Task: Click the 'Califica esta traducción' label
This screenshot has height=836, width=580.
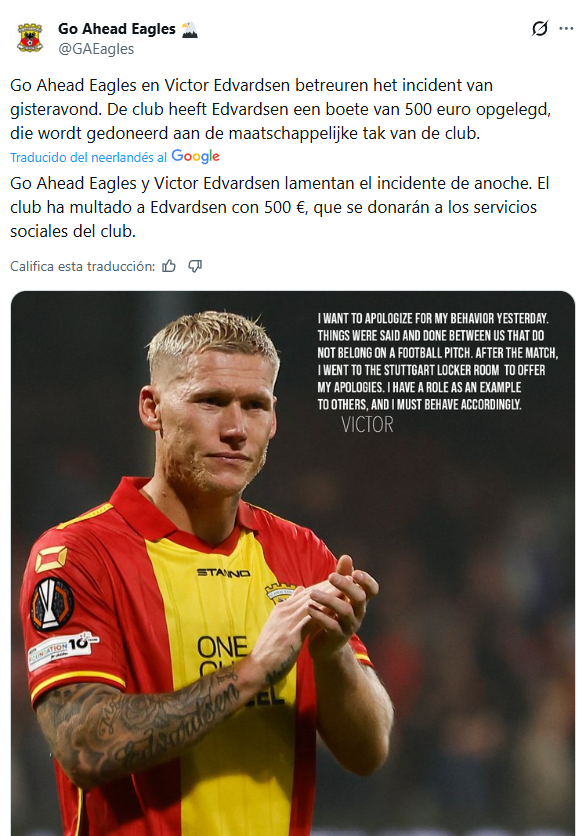Action: click(83, 267)
